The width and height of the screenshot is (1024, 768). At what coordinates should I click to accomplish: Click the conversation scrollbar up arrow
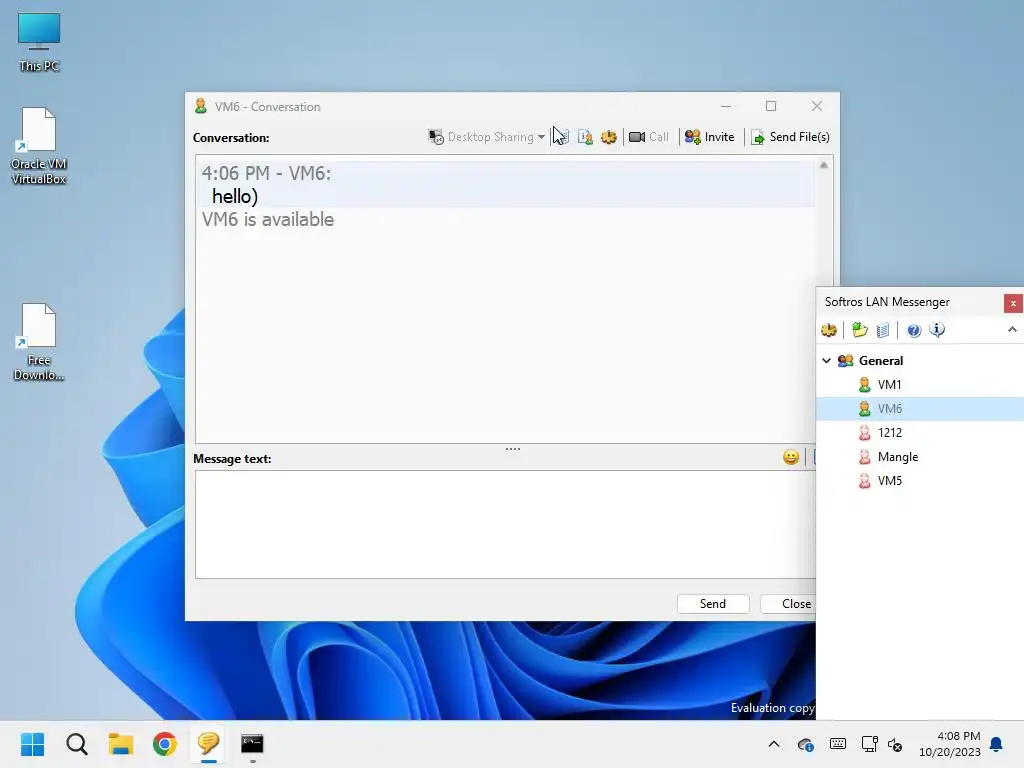point(824,165)
